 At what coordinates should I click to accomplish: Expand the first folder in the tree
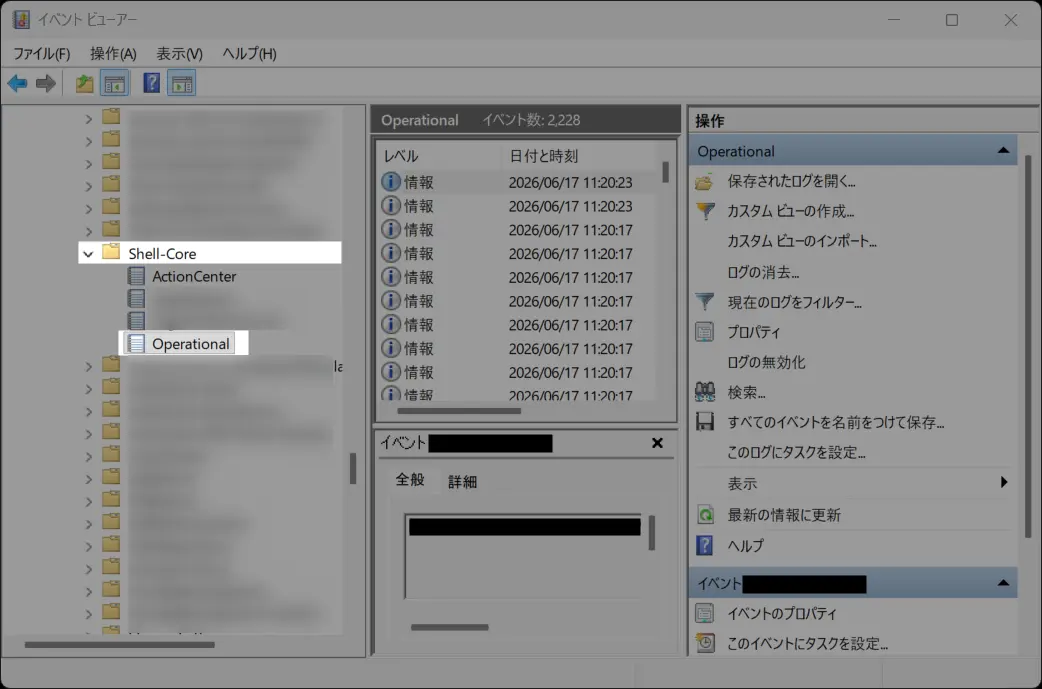click(88, 120)
